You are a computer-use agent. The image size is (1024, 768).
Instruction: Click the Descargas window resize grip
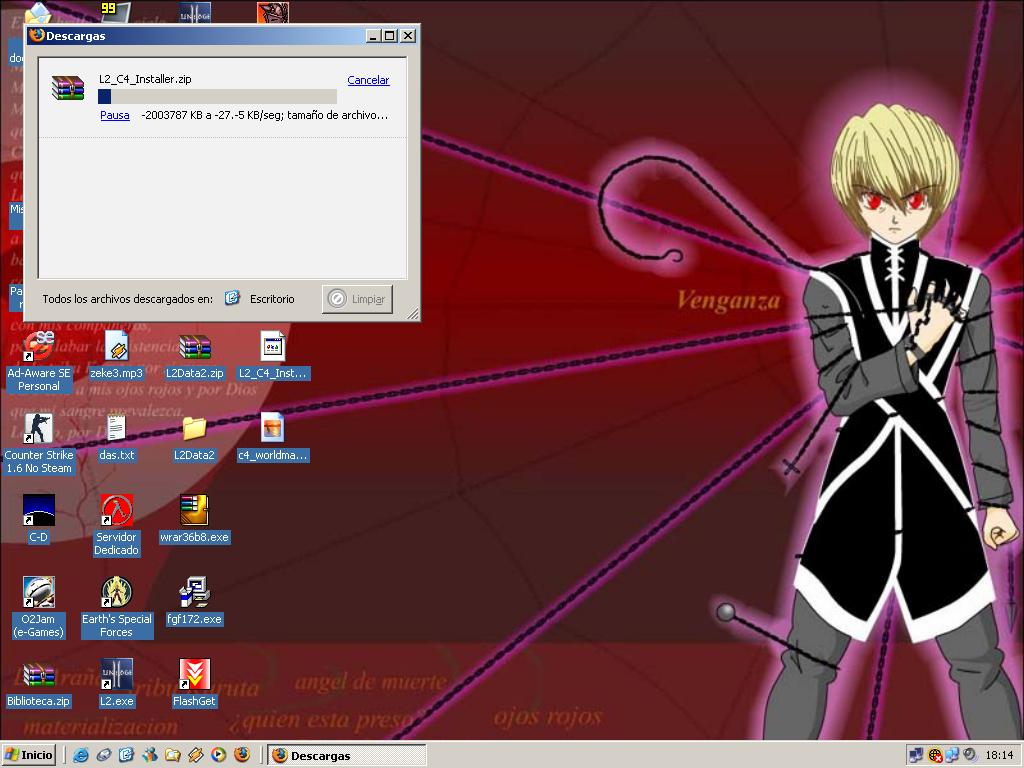tap(413, 314)
